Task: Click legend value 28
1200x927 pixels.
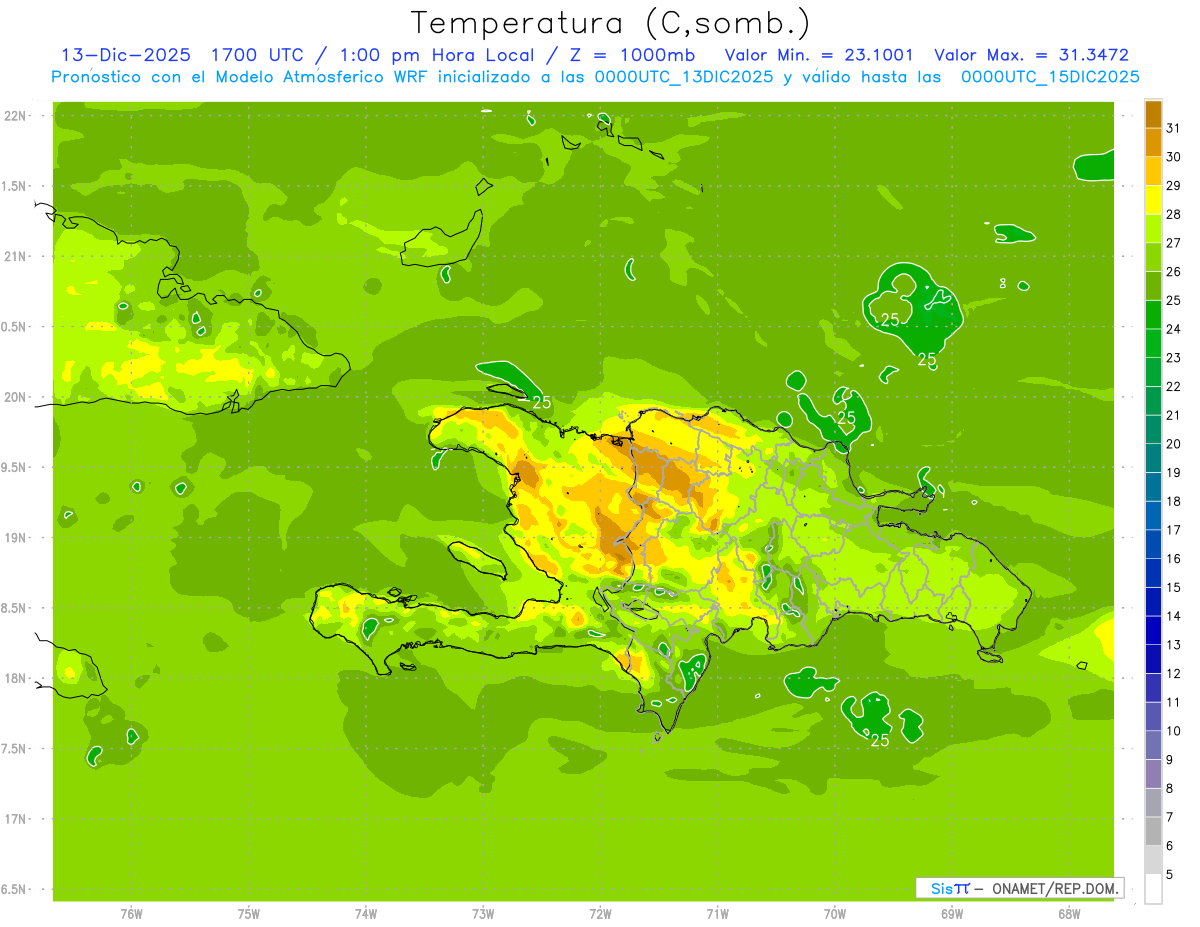Action: 1174,214
